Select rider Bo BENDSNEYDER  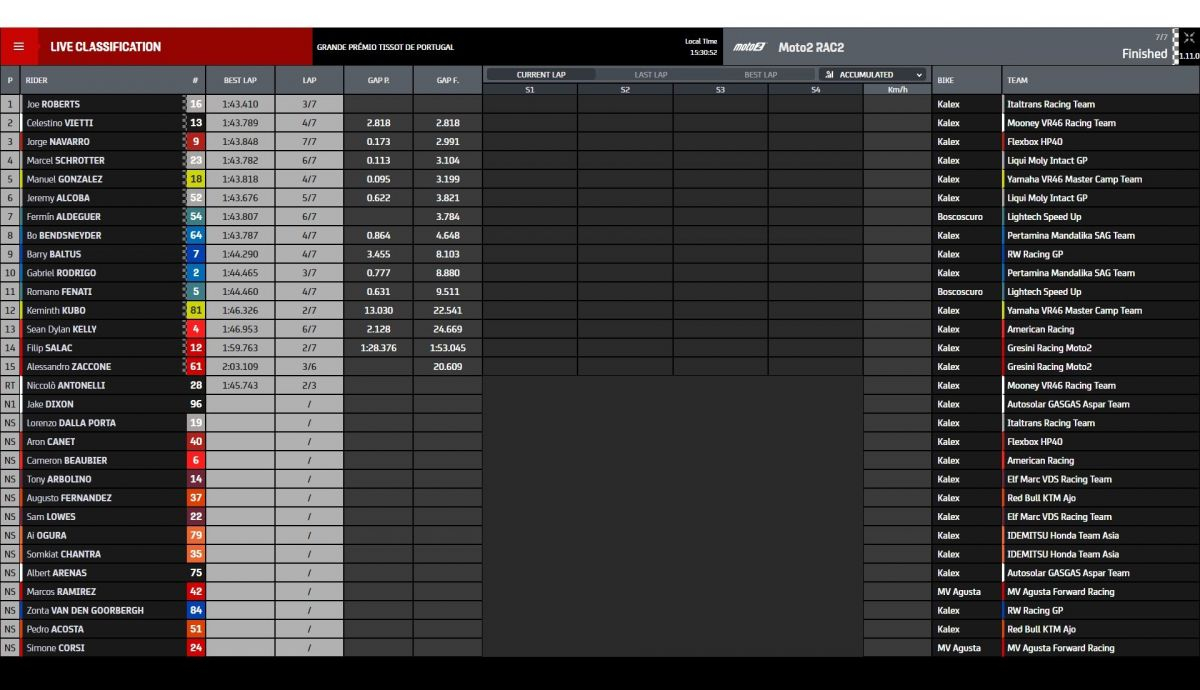click(x=63, y=235)
